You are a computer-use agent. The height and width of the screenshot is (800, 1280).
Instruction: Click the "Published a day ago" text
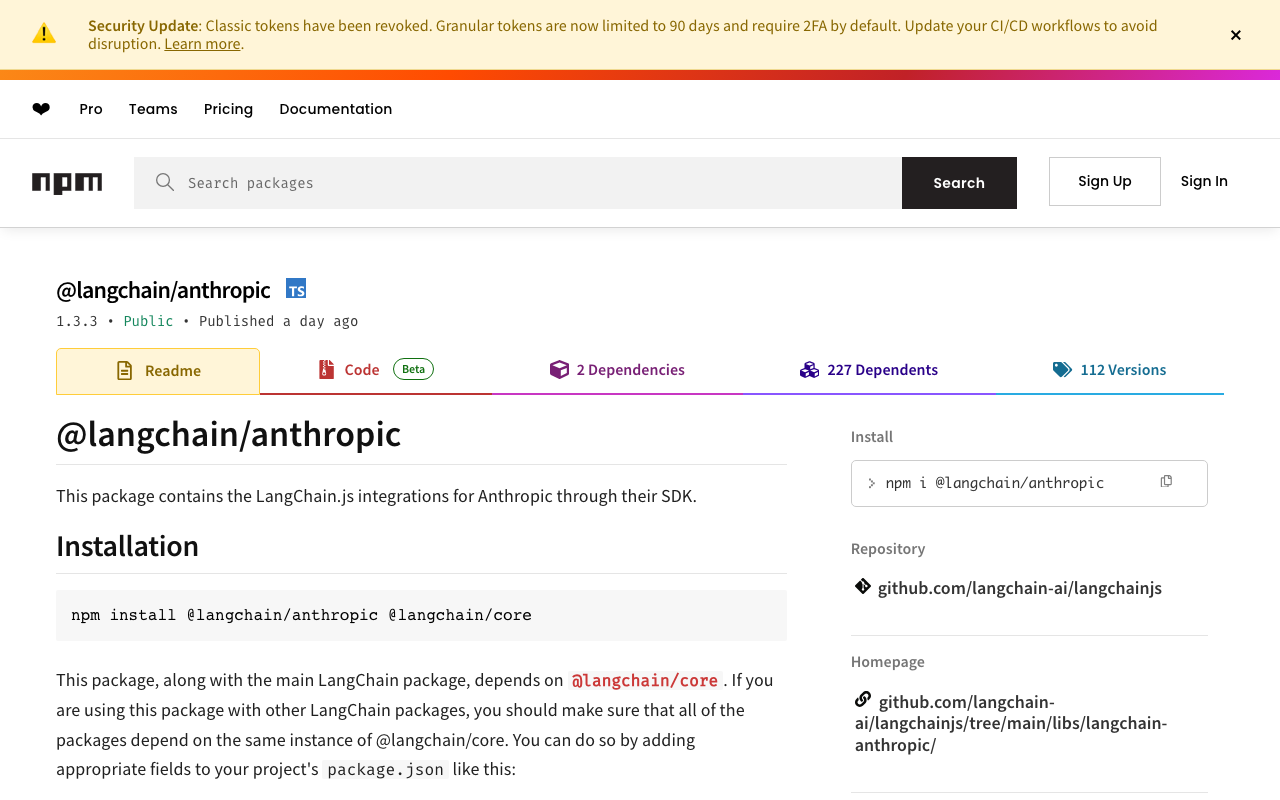pos(278,321)
